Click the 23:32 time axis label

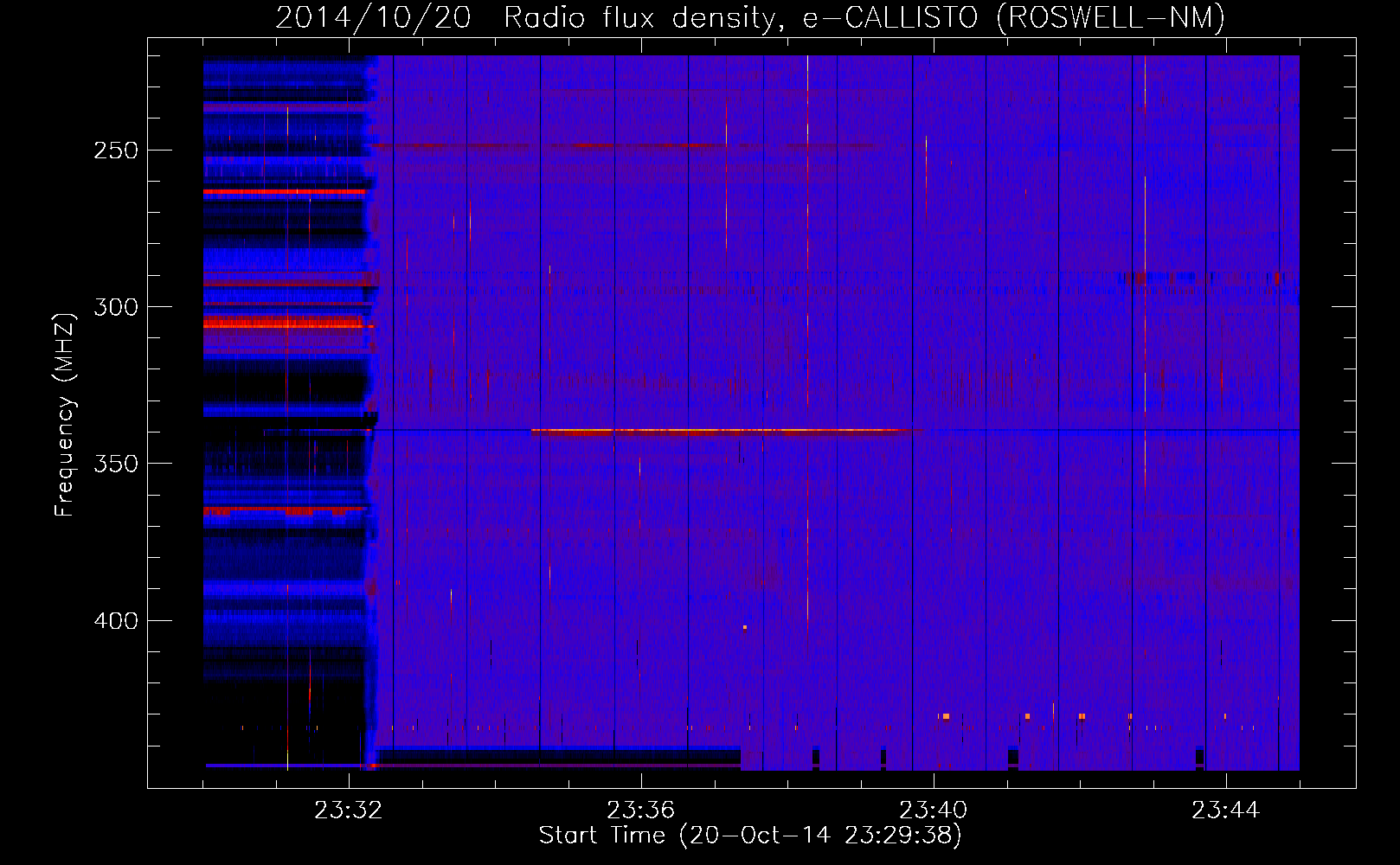tap(348, 811)
